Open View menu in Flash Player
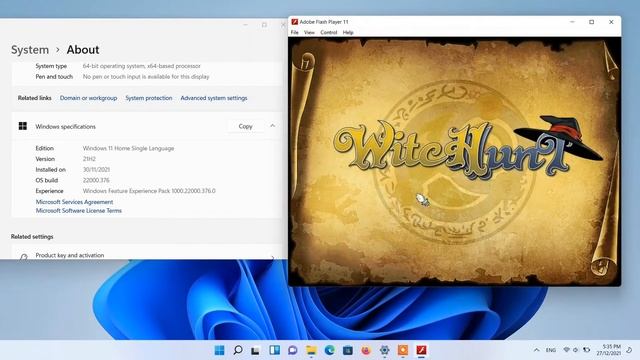The width and height of the screenshot is (640, 360). point(309,32)
